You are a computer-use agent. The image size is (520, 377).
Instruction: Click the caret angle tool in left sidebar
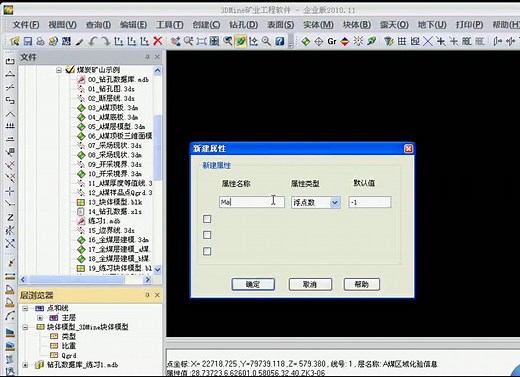(10, 114)
